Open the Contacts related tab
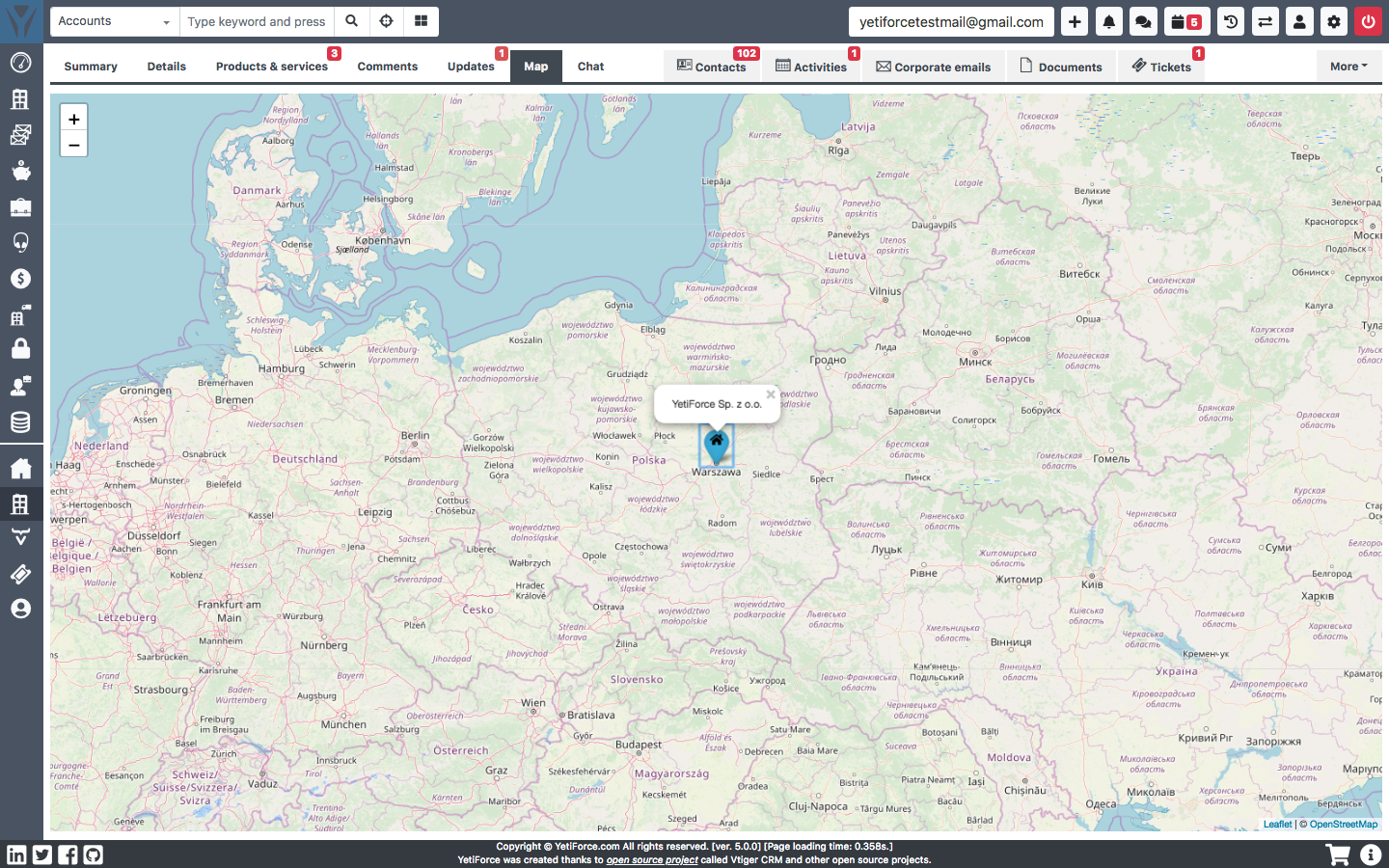The width and height of the screenshot is (1389, 868). pyautogui.click(x=712, y=67)
